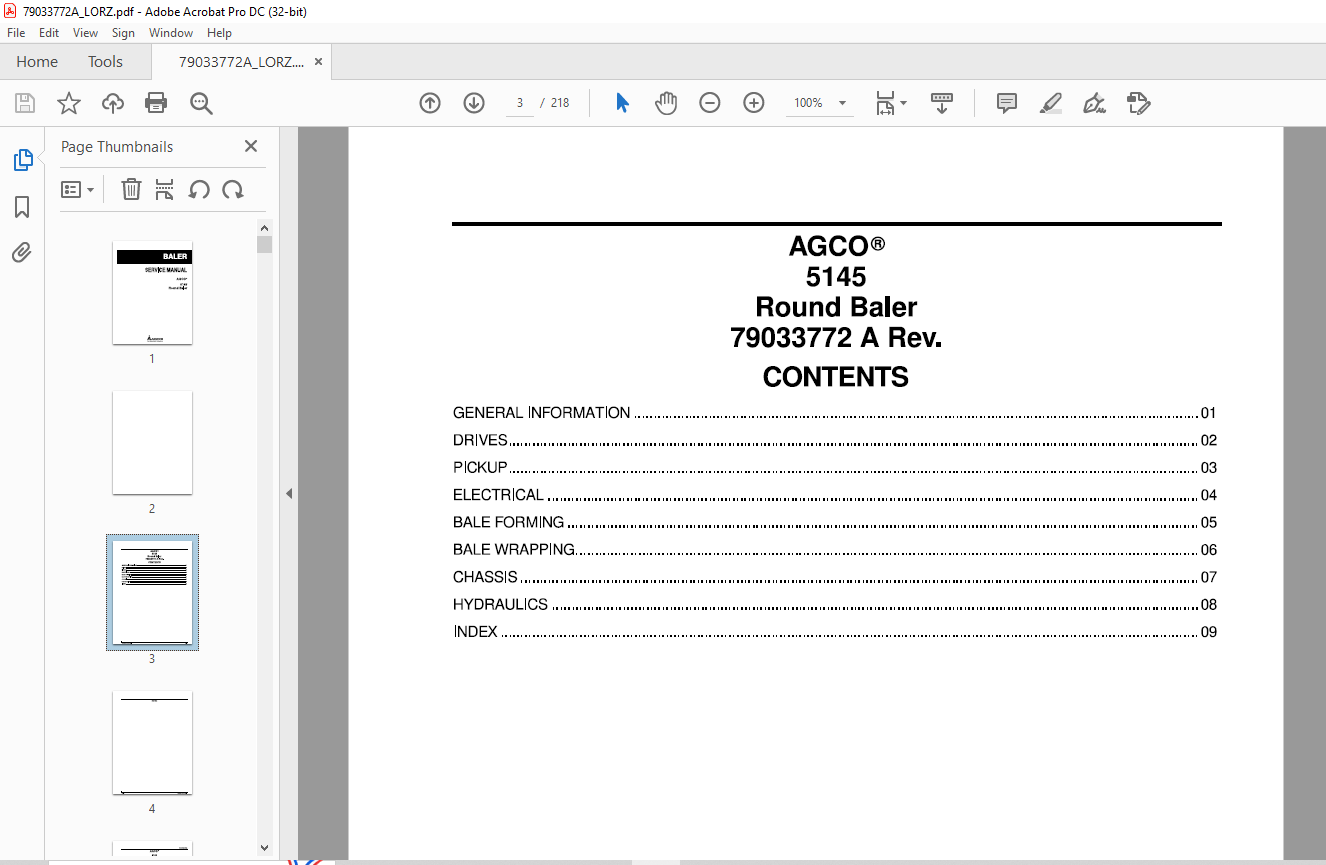Rotate pages clockwise
Viewport: 1326px width, 865px height.
pos(233,189)
